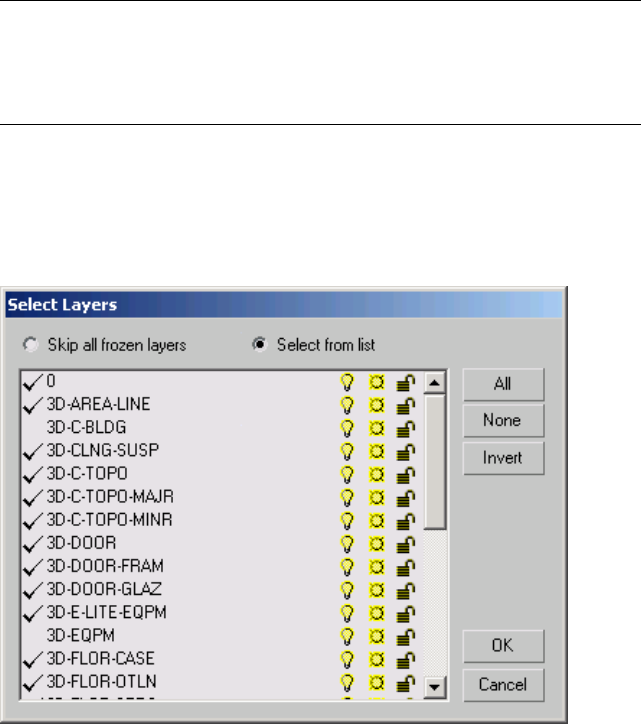The width and height of the screenshot is (641, 724).
Task: Click padlock on 3D-CLNG-SUSP row
Action: tap(405, 452)
